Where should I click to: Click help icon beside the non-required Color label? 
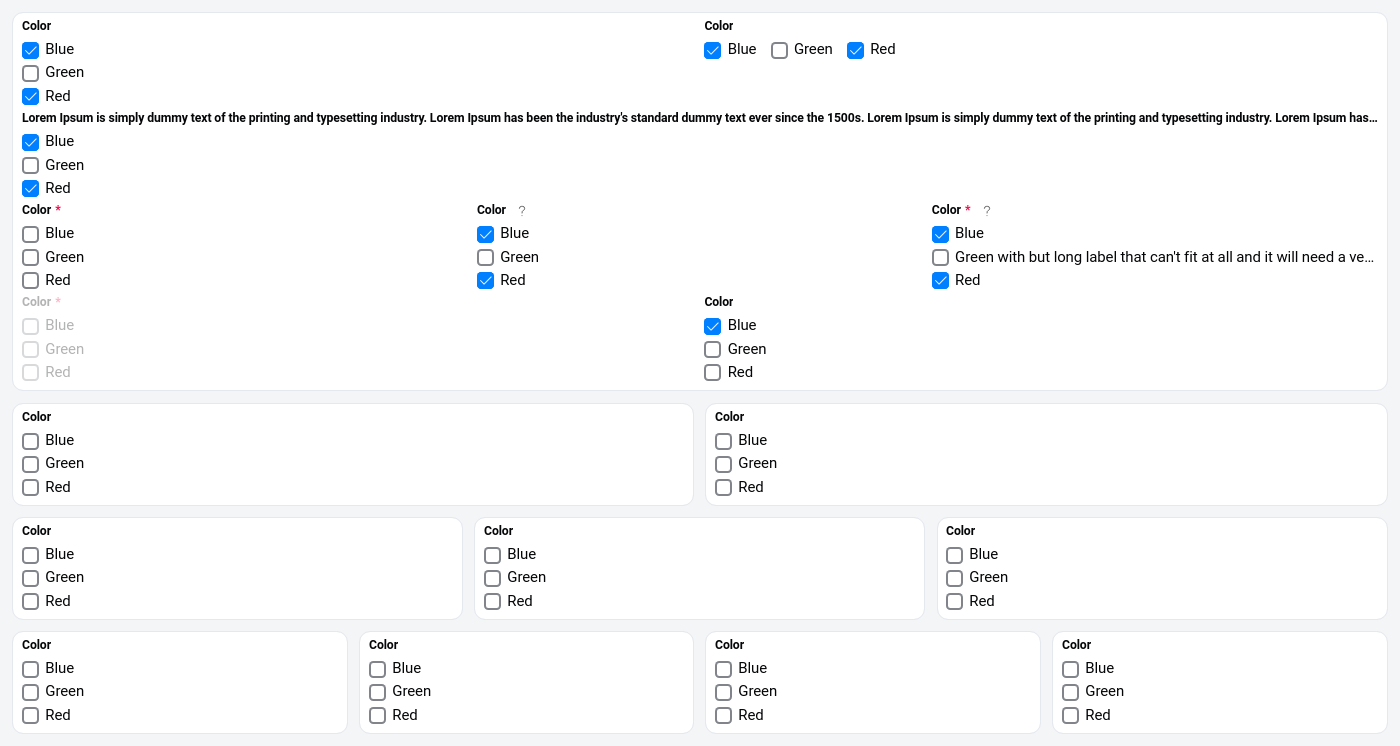click(x=521, y=211)
